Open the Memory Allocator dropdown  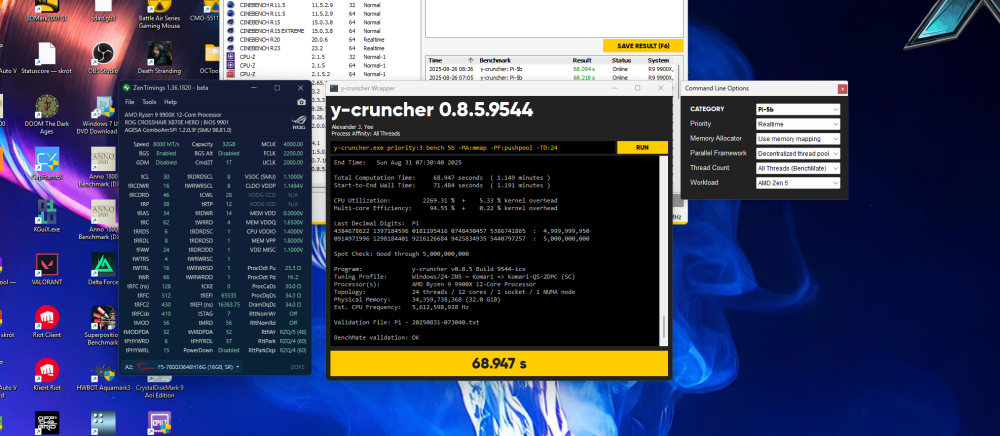pyautogui.click(x=797, y=138)
